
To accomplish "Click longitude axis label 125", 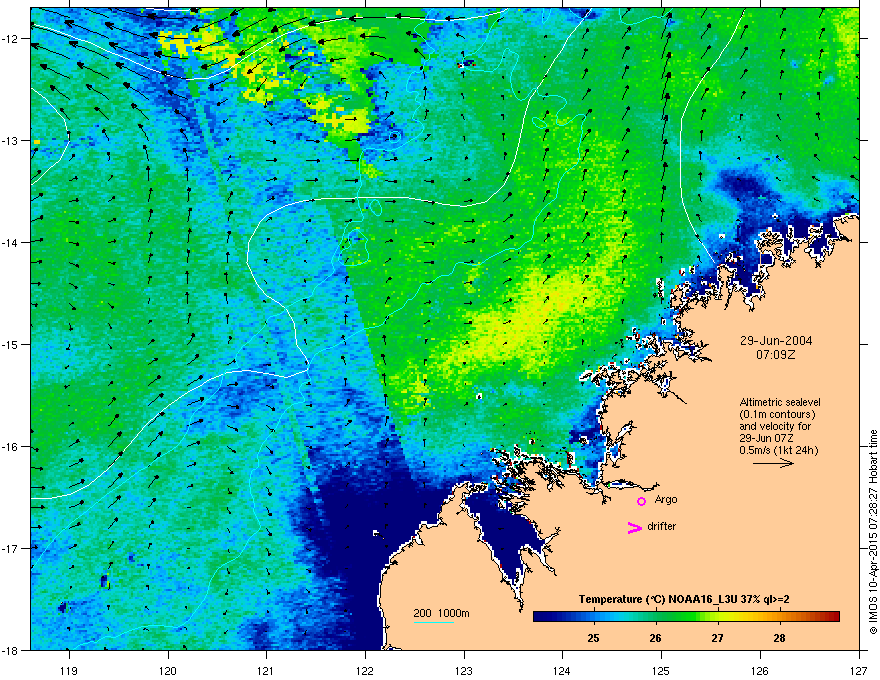I will [661, 670].
